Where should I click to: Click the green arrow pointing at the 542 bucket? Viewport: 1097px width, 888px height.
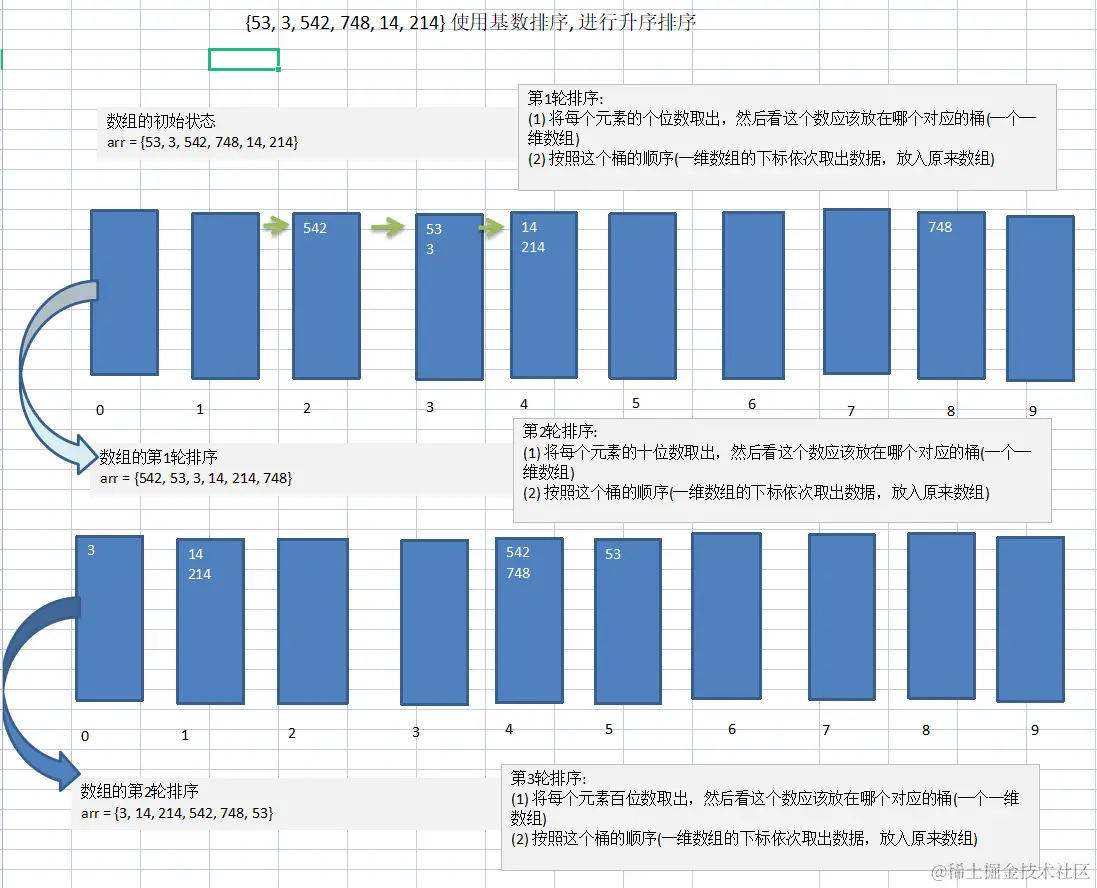(x=276, y=226)
